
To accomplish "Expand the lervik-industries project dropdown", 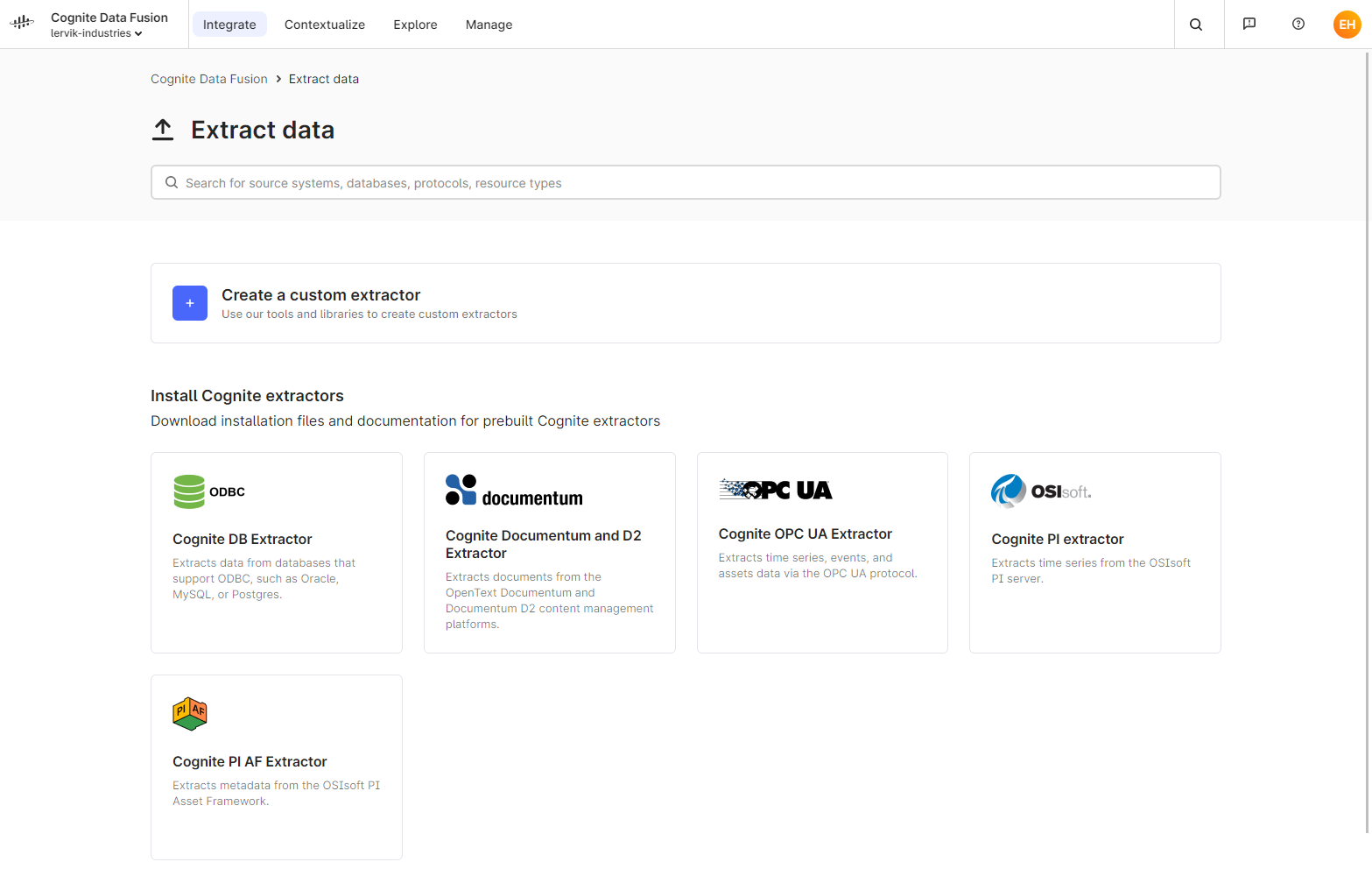I will tap(96, 33).
